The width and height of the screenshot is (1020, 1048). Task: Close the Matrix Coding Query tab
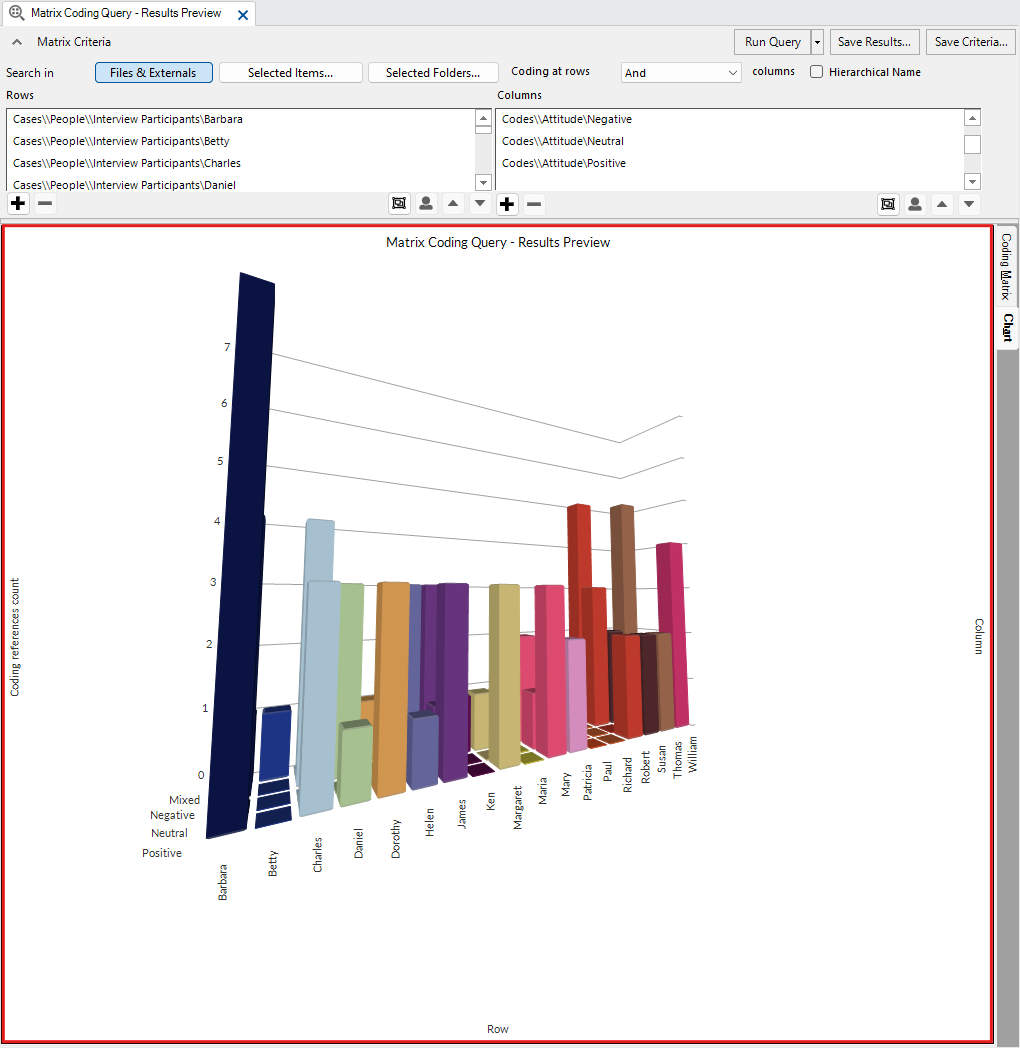click(x=243, y=15)
